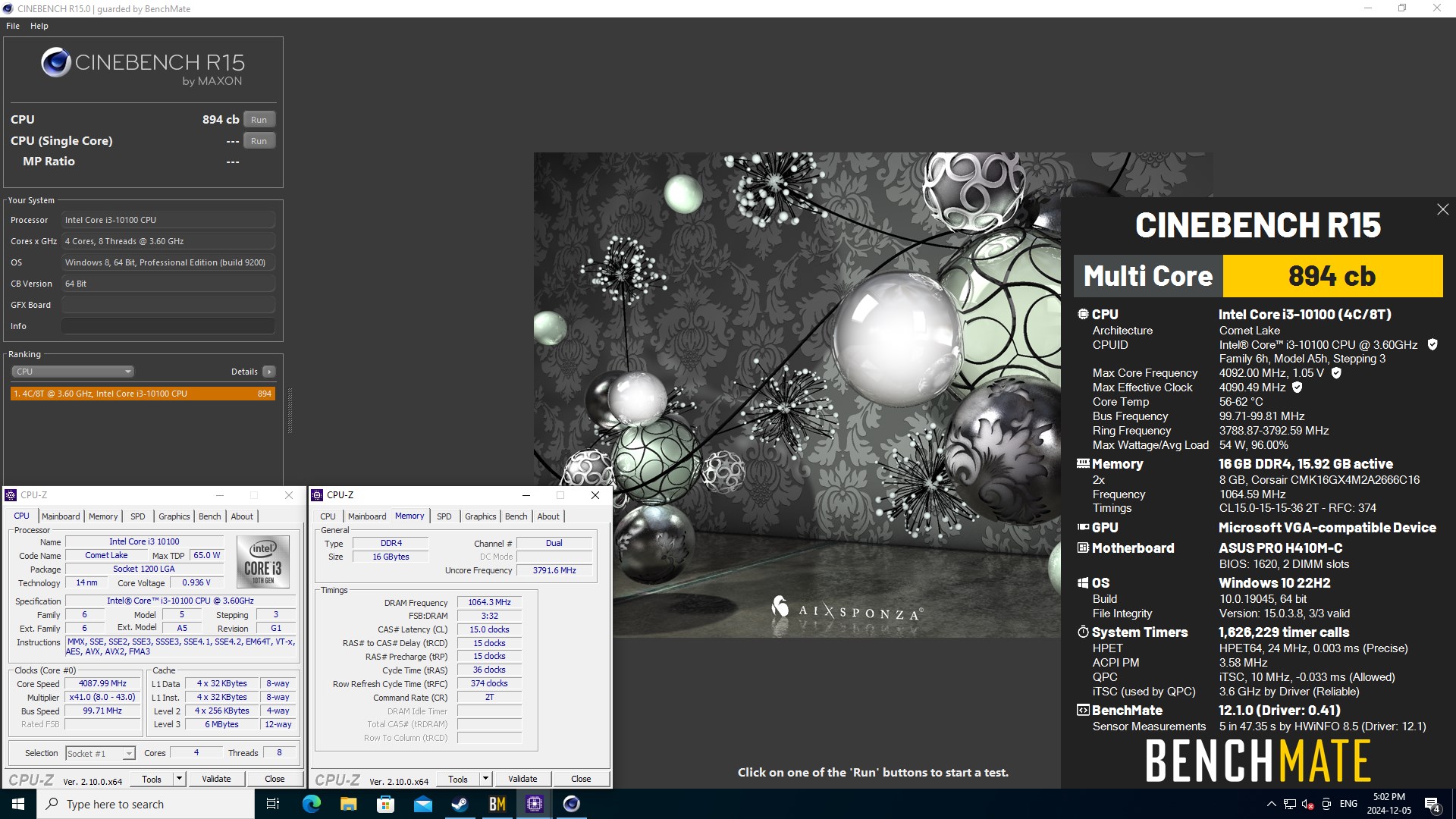The width and height of the screenshot is (1456, 819).
Task: Click the Memory module icon in BenchMate panel
Action: (x=1083, y=463)
